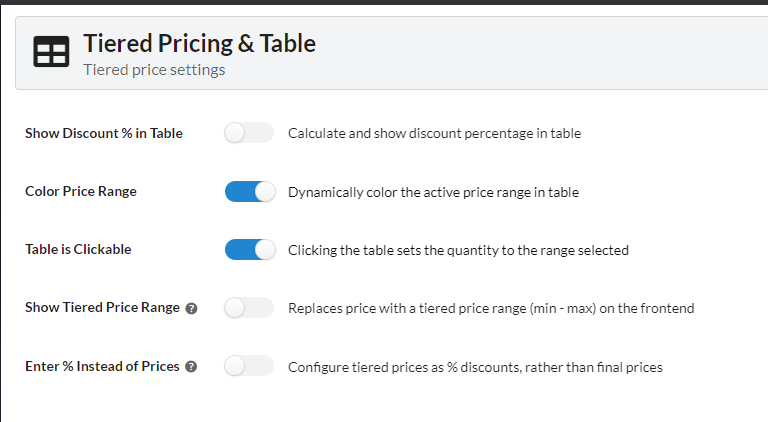Click the "Color Price Range" label text
The image size is (768, 422).
click(x=81, y=191)
